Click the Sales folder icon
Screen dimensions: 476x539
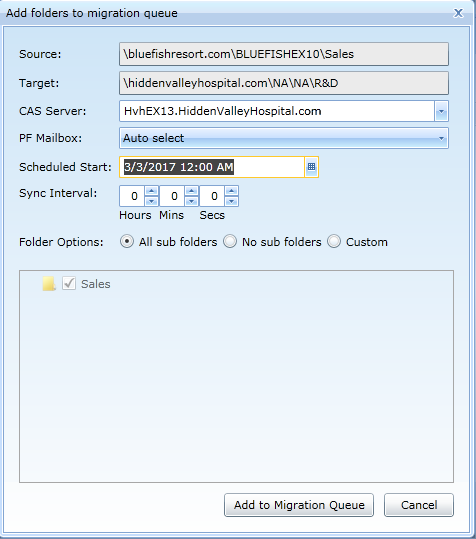[49, 284]
